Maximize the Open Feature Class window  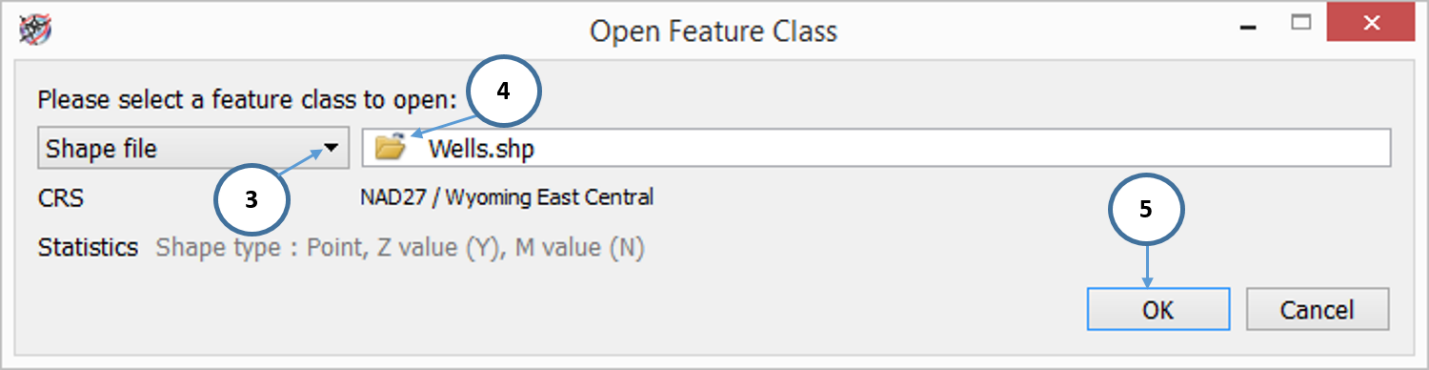click(1299, 21)
